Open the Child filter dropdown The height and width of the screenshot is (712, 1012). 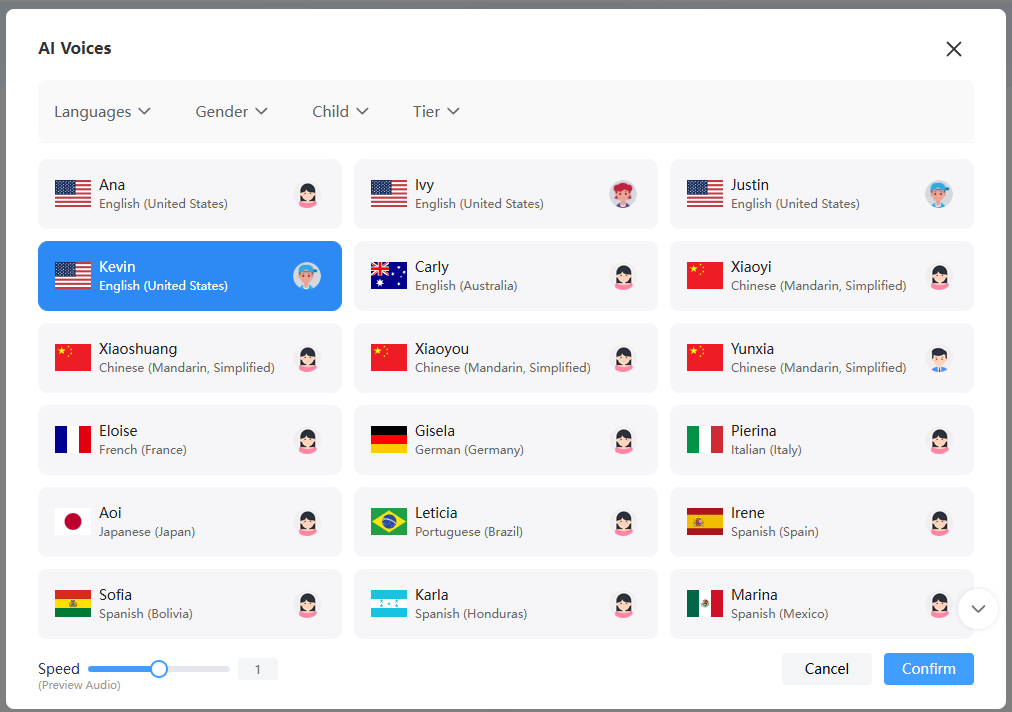click(340, 112)
